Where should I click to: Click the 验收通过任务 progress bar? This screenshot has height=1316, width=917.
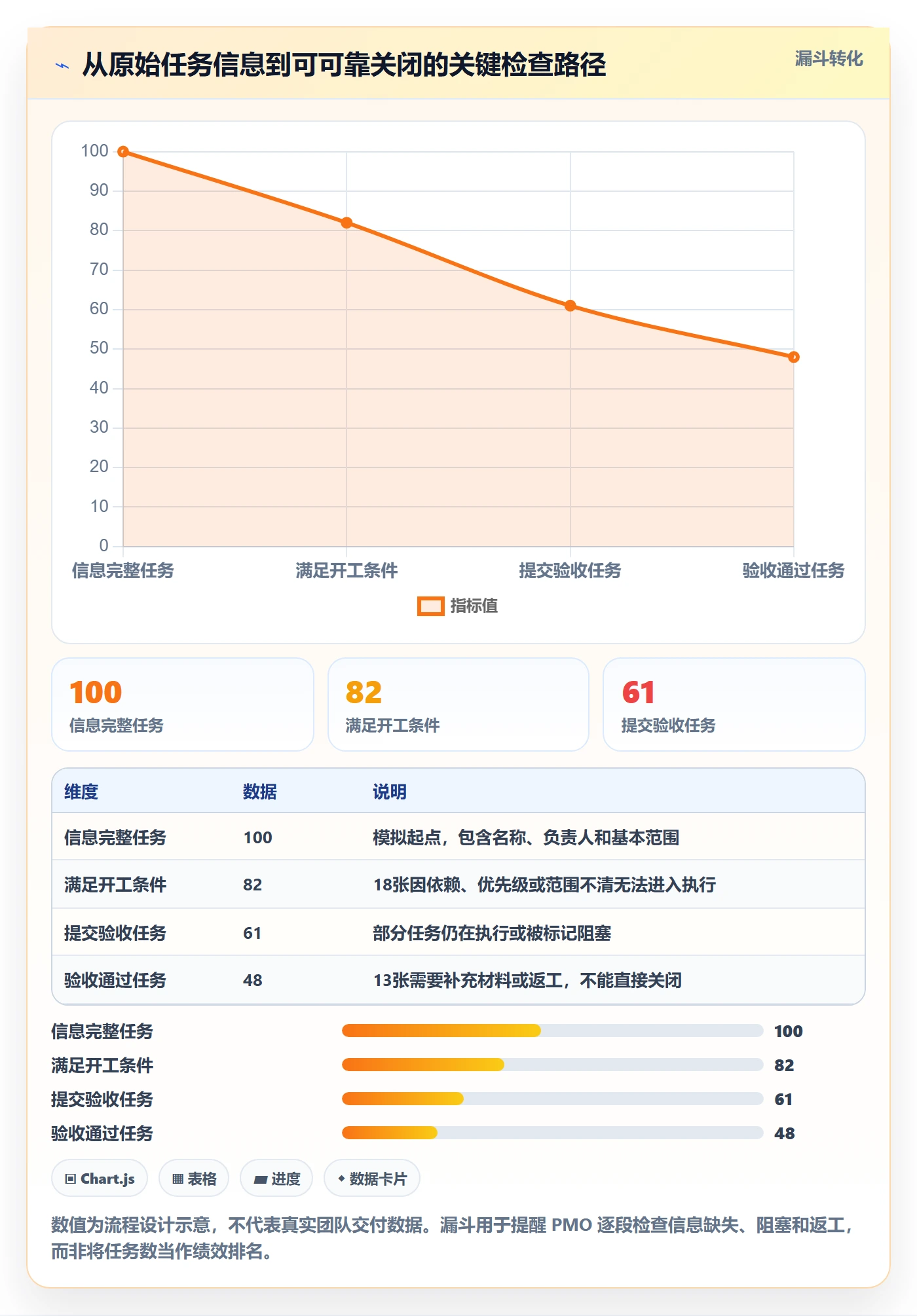[x=552, y=1133]
